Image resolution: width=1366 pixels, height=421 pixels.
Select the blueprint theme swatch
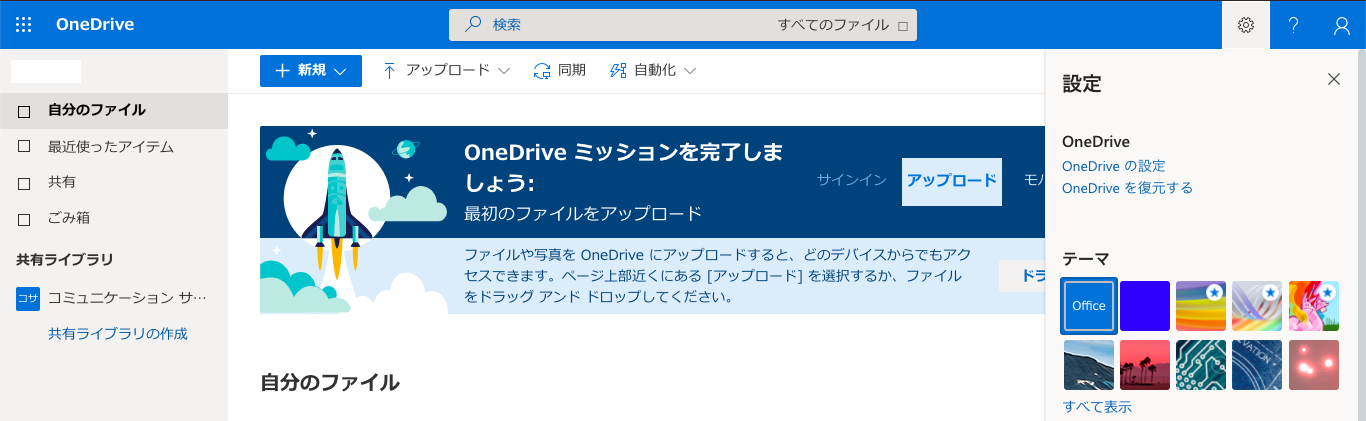point(1257,365)
